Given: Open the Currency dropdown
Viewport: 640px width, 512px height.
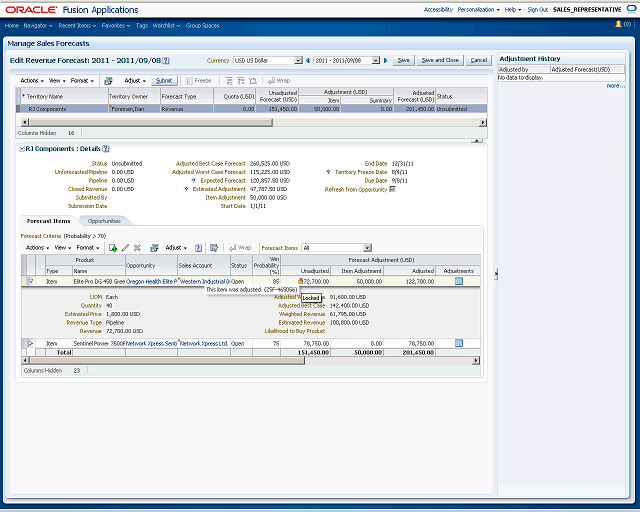Looking at the screenshot, I should (298, 60).
